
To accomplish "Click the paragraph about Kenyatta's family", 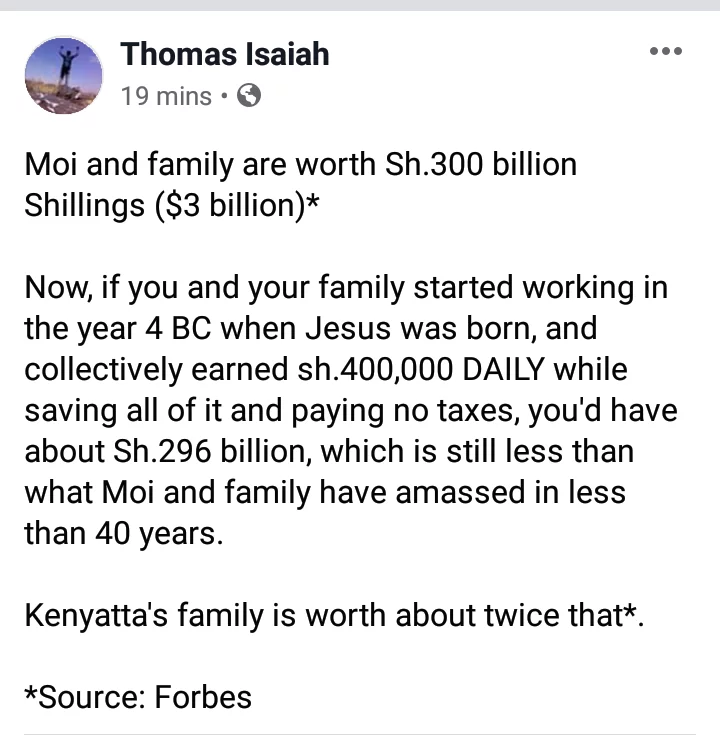I will coord(334,615).
